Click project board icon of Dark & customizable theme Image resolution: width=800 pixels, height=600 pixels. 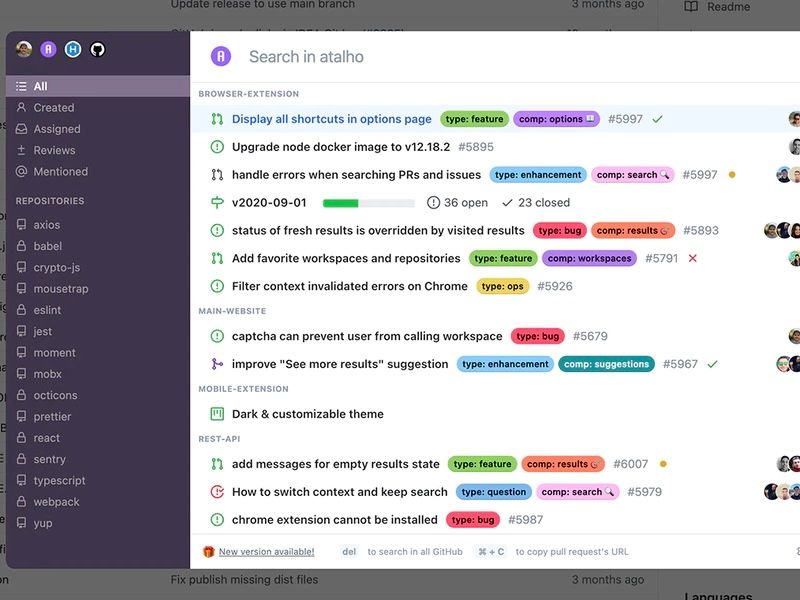click(217, 414)
